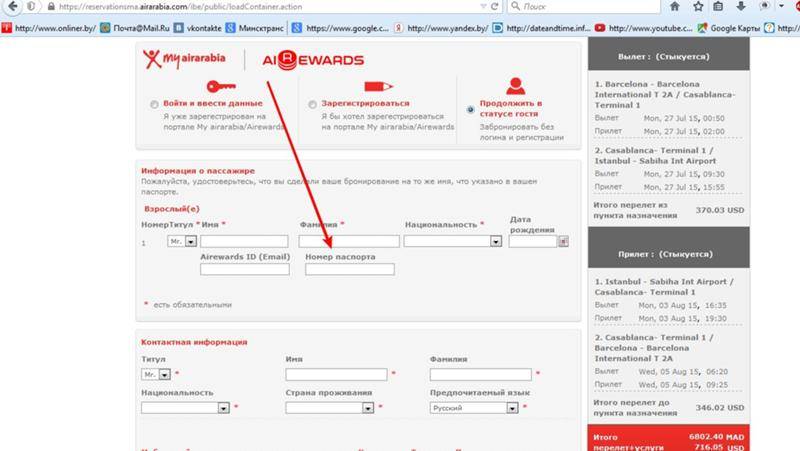This screenshot has width=800, height=451.
Task: Open the Google Карты bookmark
Action: (x=729, y=28)
